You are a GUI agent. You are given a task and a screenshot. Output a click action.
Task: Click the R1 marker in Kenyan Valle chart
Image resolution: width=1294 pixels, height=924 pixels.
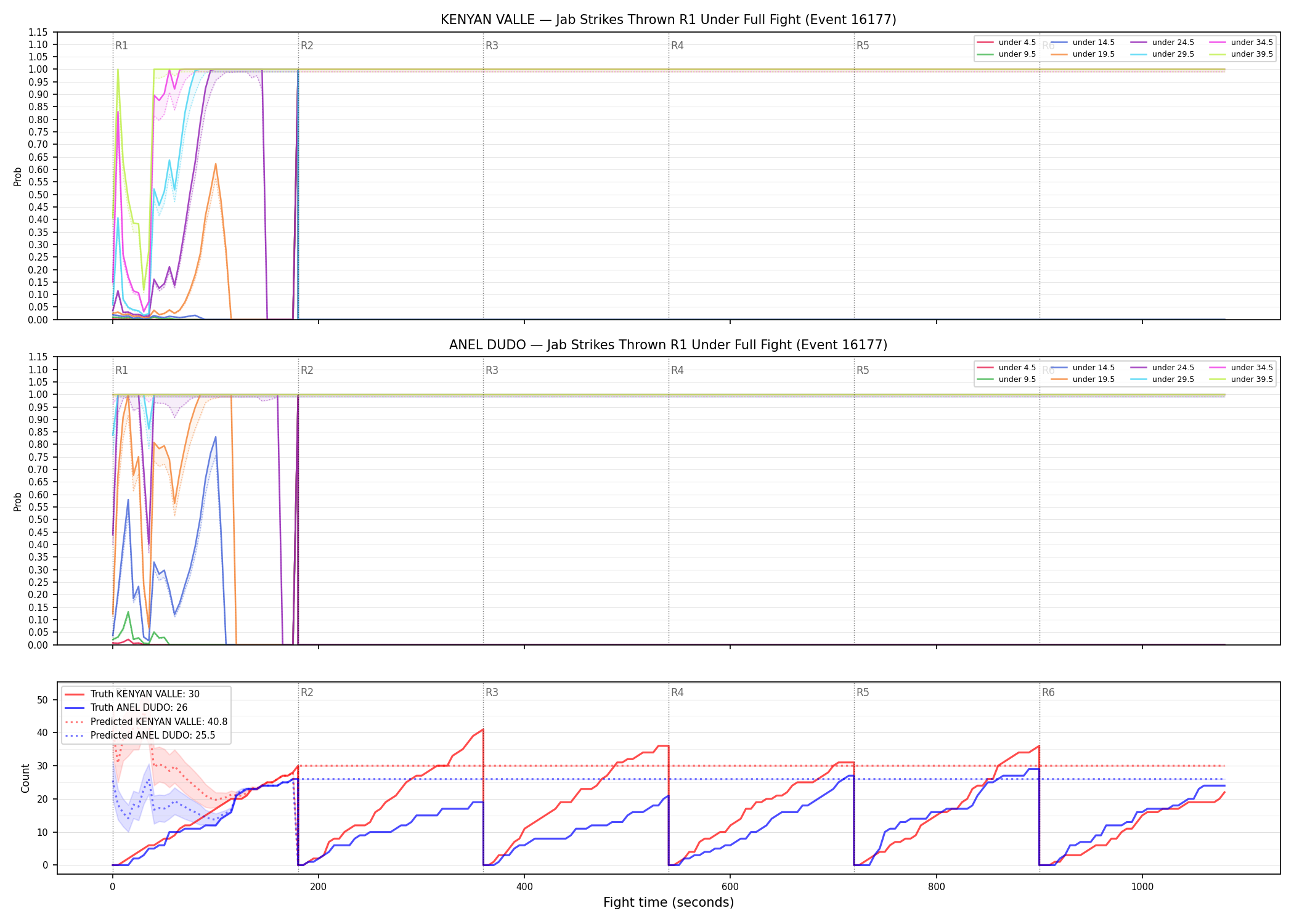click(x=121, y=46)
